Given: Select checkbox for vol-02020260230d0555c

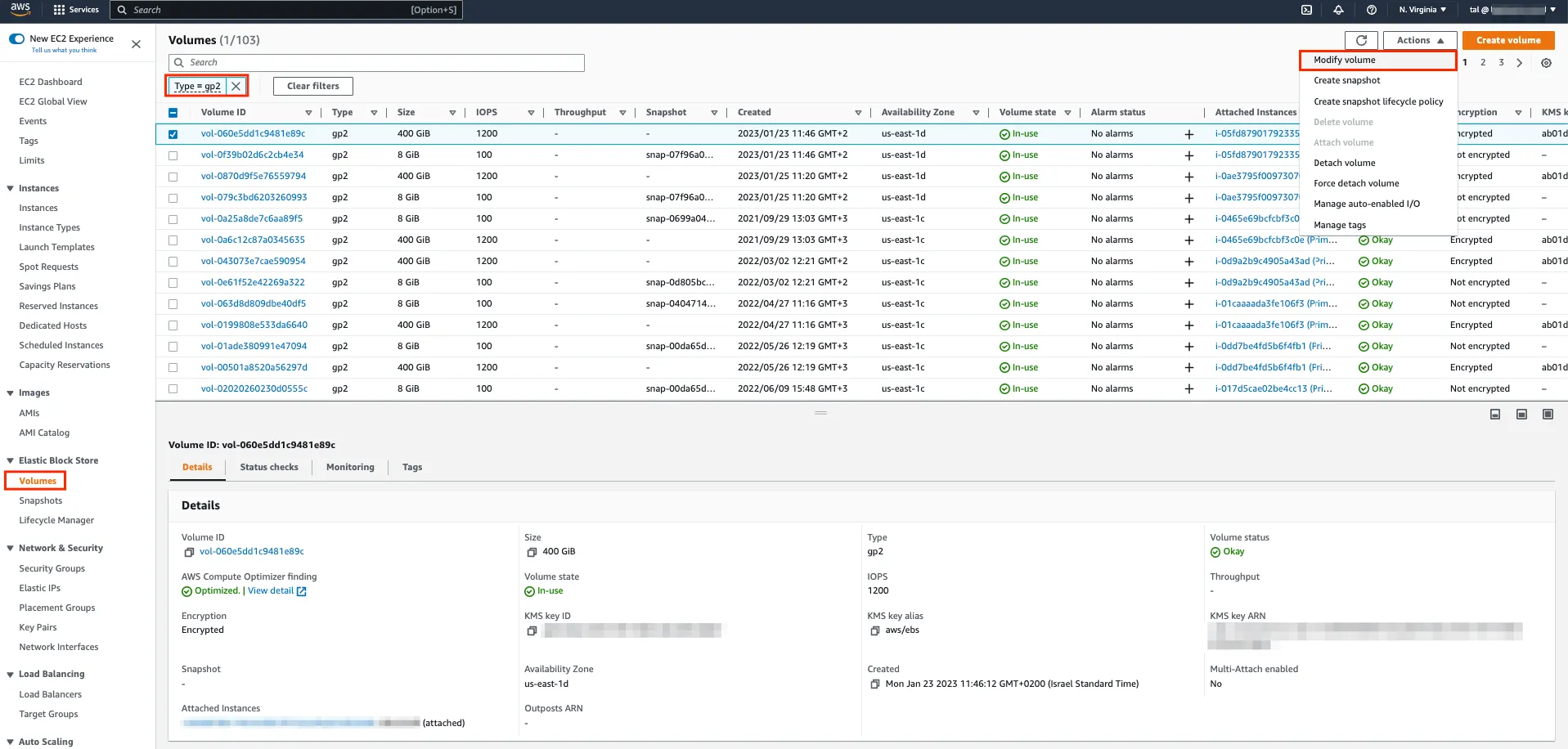Looking at the screenshot, I should tap(173, 389).
